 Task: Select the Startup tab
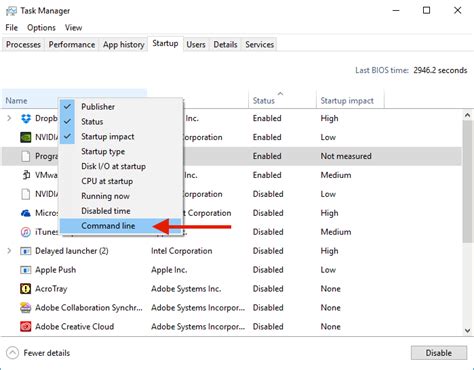(165, 44)
